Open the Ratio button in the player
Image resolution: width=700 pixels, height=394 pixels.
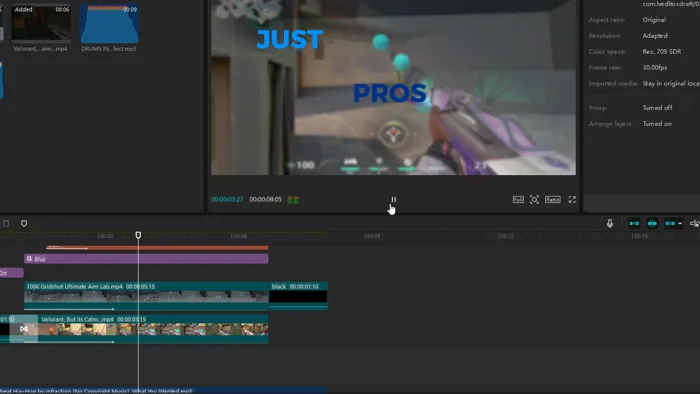coord(553,199)
